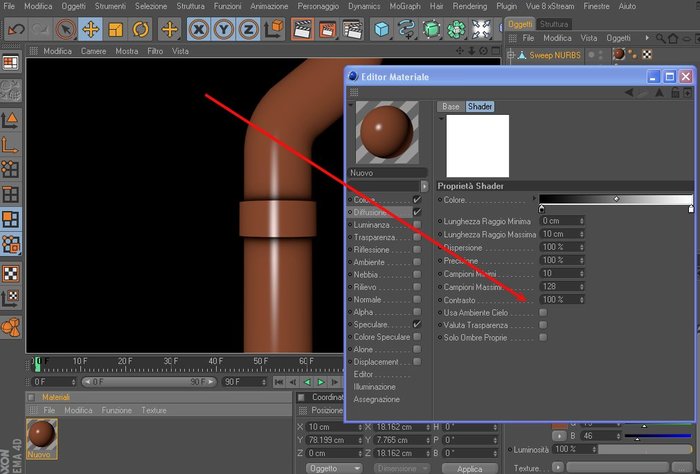
Task: Select the points mode icon
Action: pos(11,169)
